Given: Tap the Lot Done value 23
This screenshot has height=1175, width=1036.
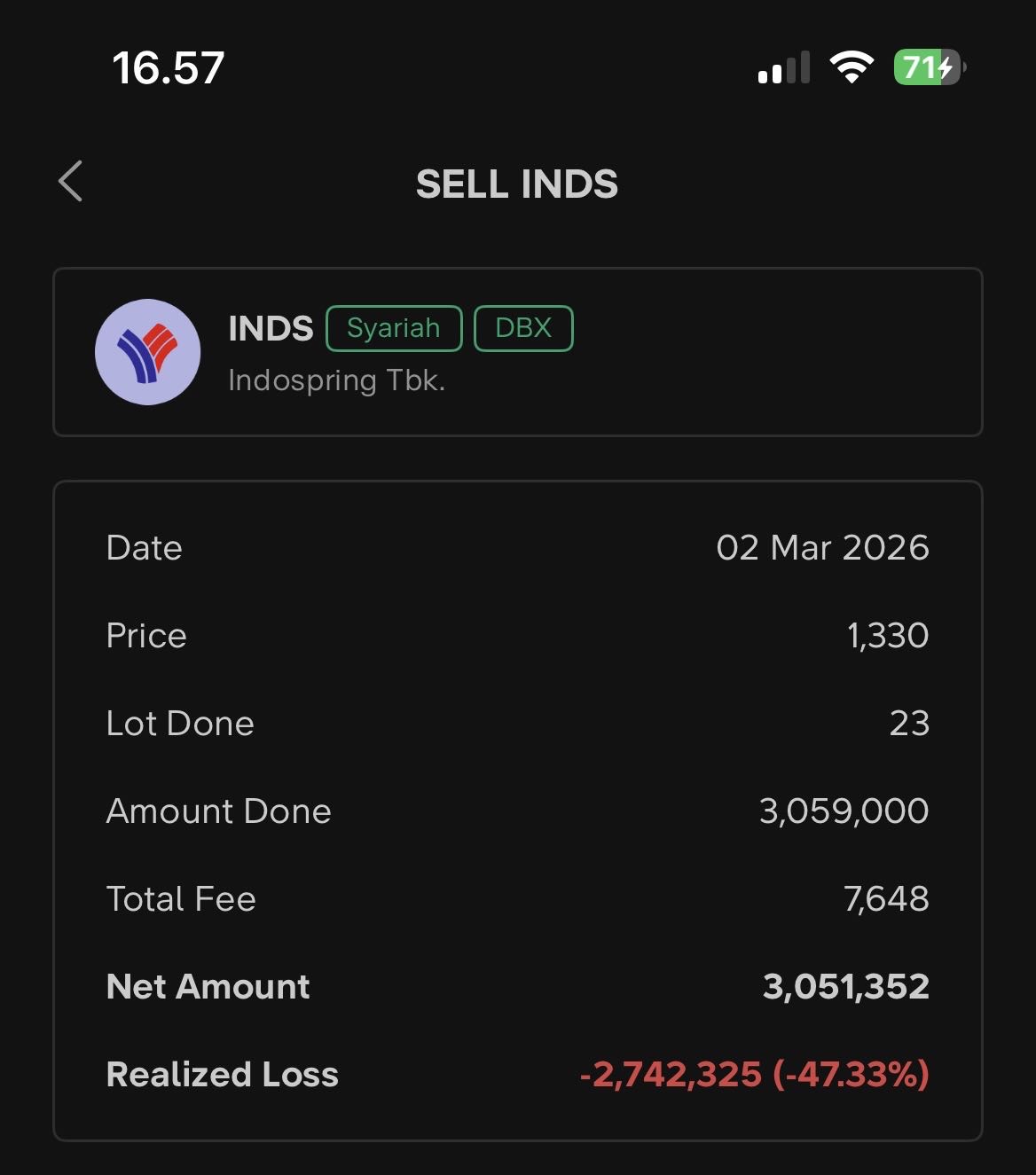Looking at the screenshot, I should click(x=909, y=724).
